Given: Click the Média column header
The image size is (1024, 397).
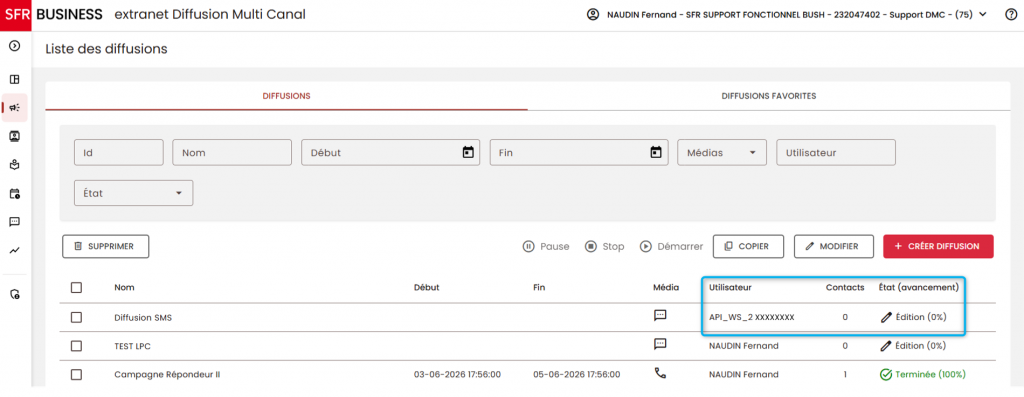Looking at the screenshot, I should (666, 287).
